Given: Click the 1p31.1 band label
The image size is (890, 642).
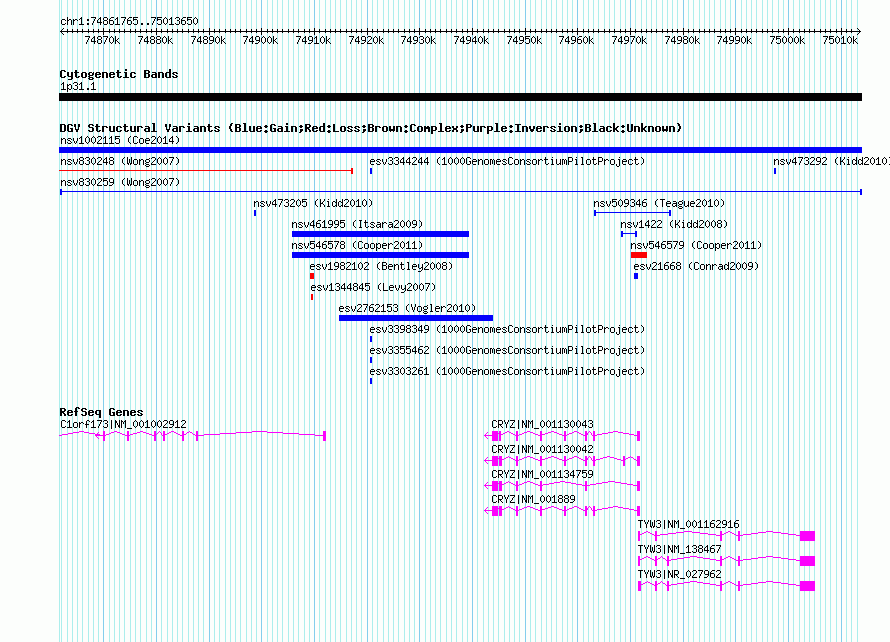Looking at the screenshot, I should pyautogui.click(x=78, y=86).
